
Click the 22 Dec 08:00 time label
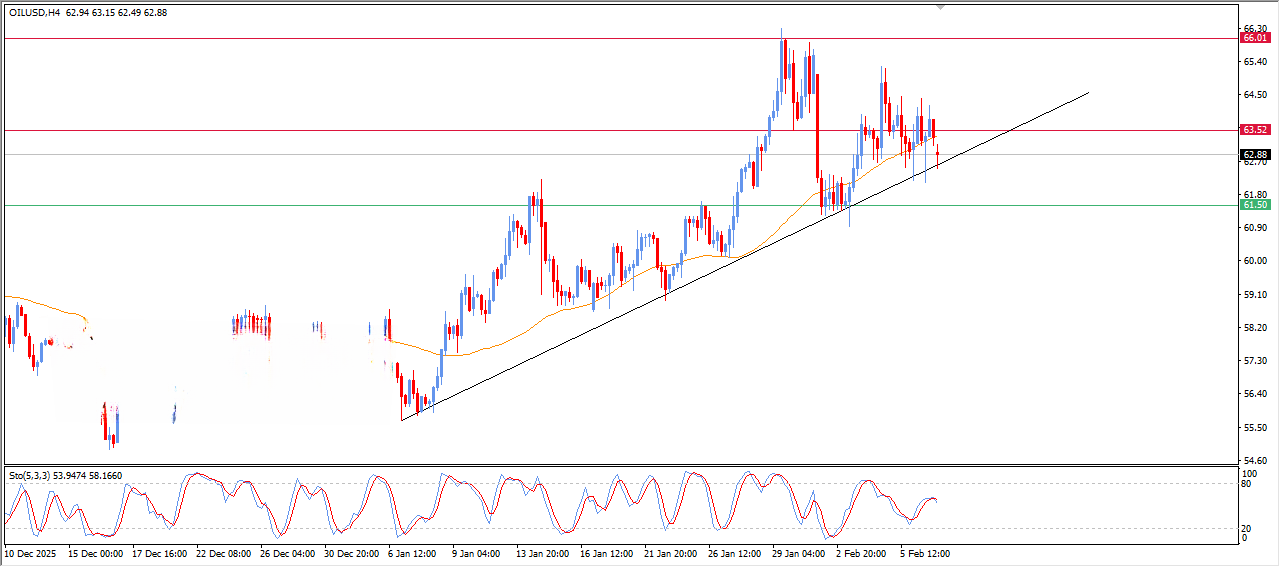click(x=224, y=553)
